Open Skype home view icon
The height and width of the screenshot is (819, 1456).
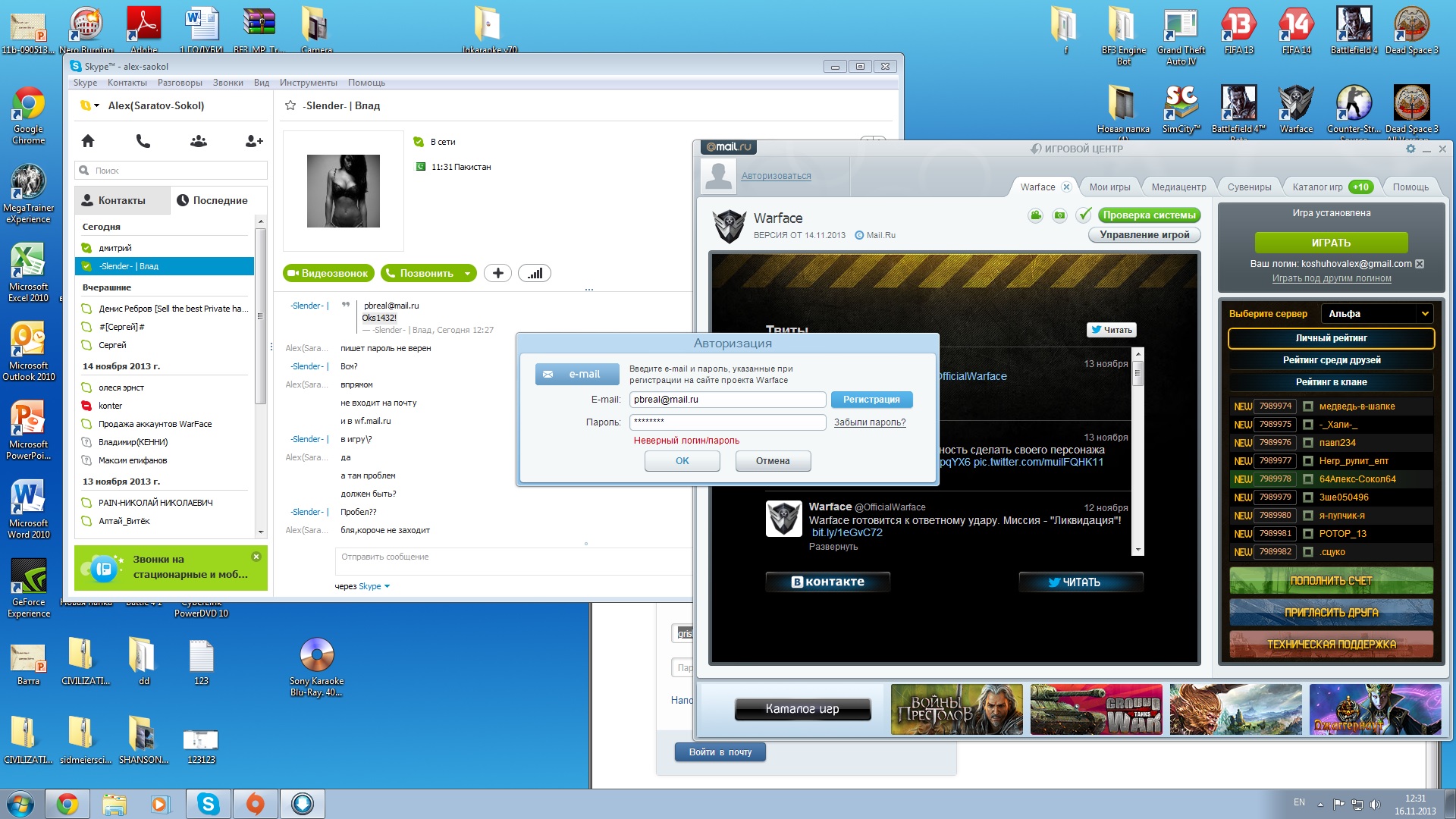click(88, 141)
